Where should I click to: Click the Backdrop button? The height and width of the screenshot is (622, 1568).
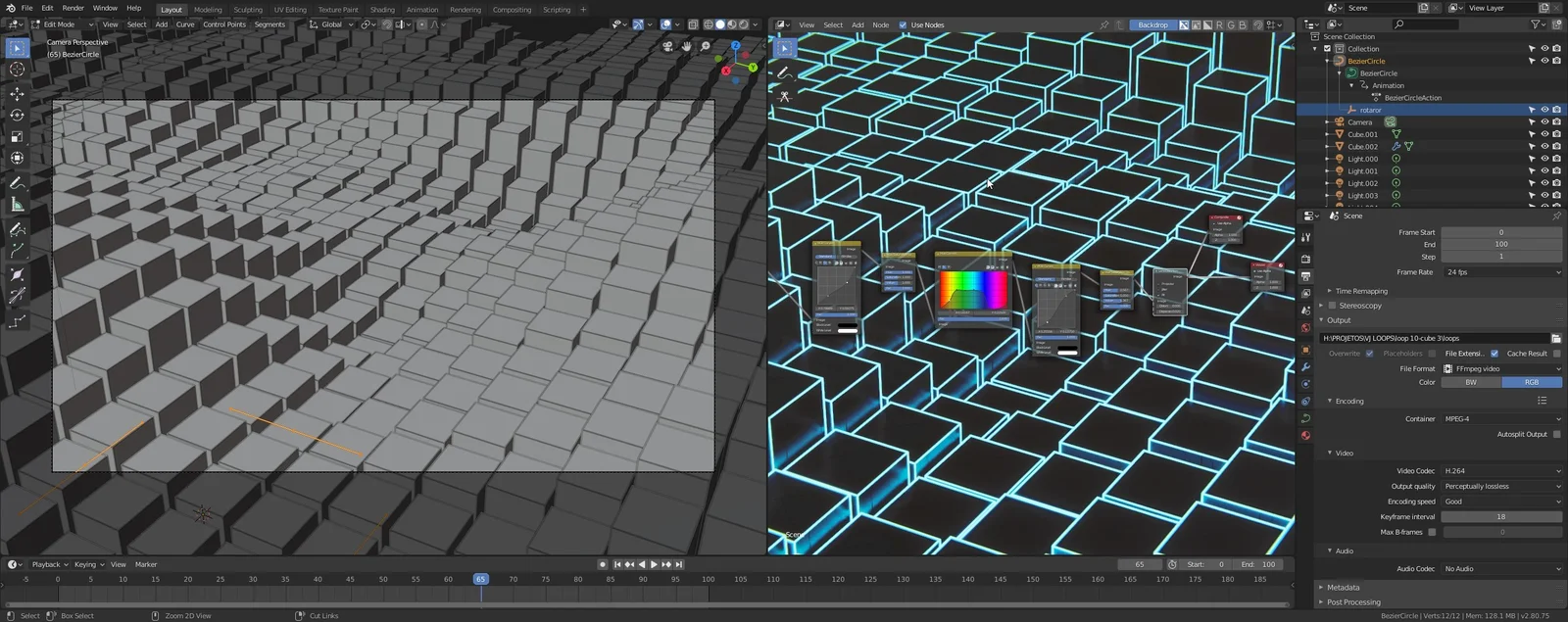tap(1152, 24)
